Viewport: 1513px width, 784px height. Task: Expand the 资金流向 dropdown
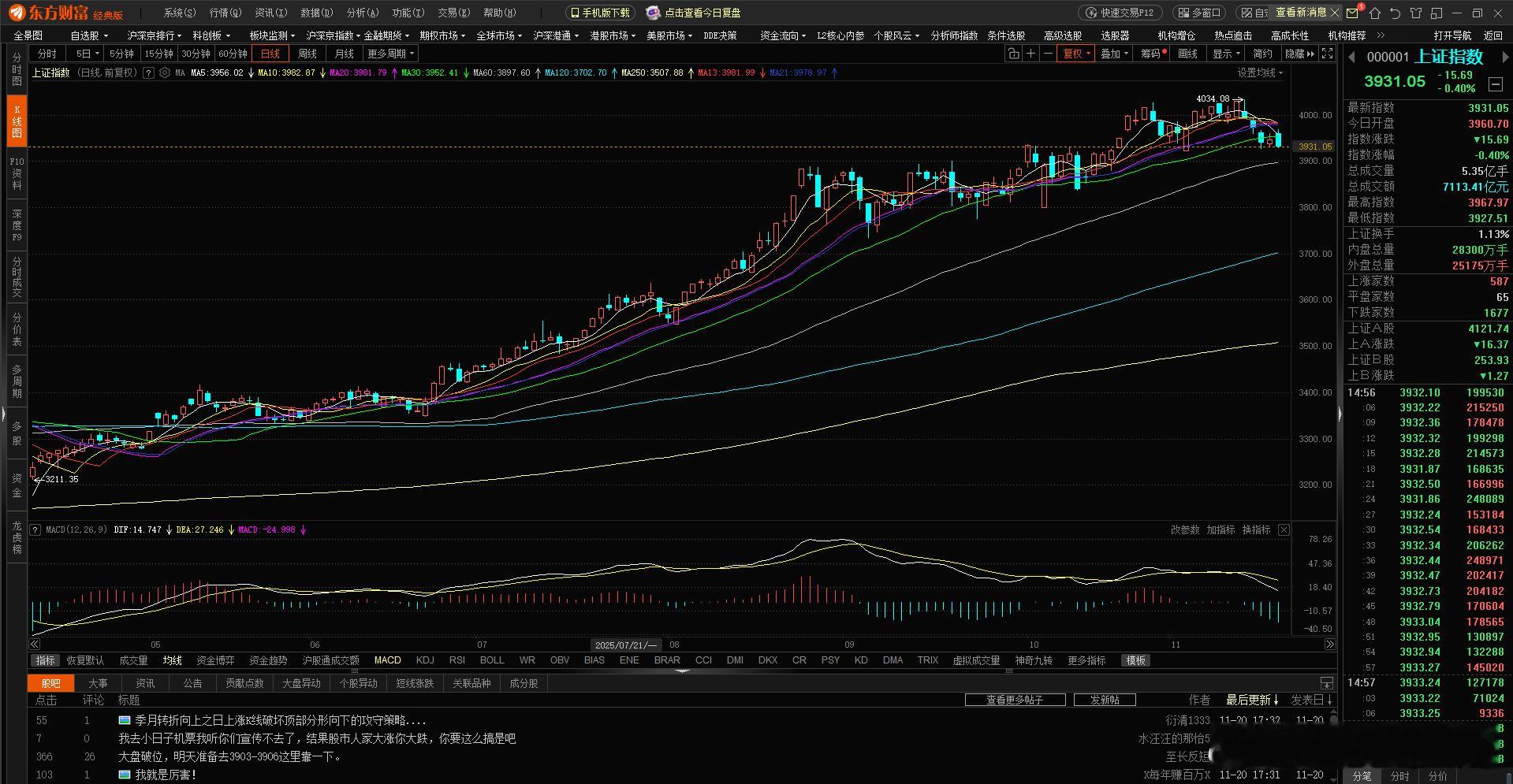click(783, 35)
